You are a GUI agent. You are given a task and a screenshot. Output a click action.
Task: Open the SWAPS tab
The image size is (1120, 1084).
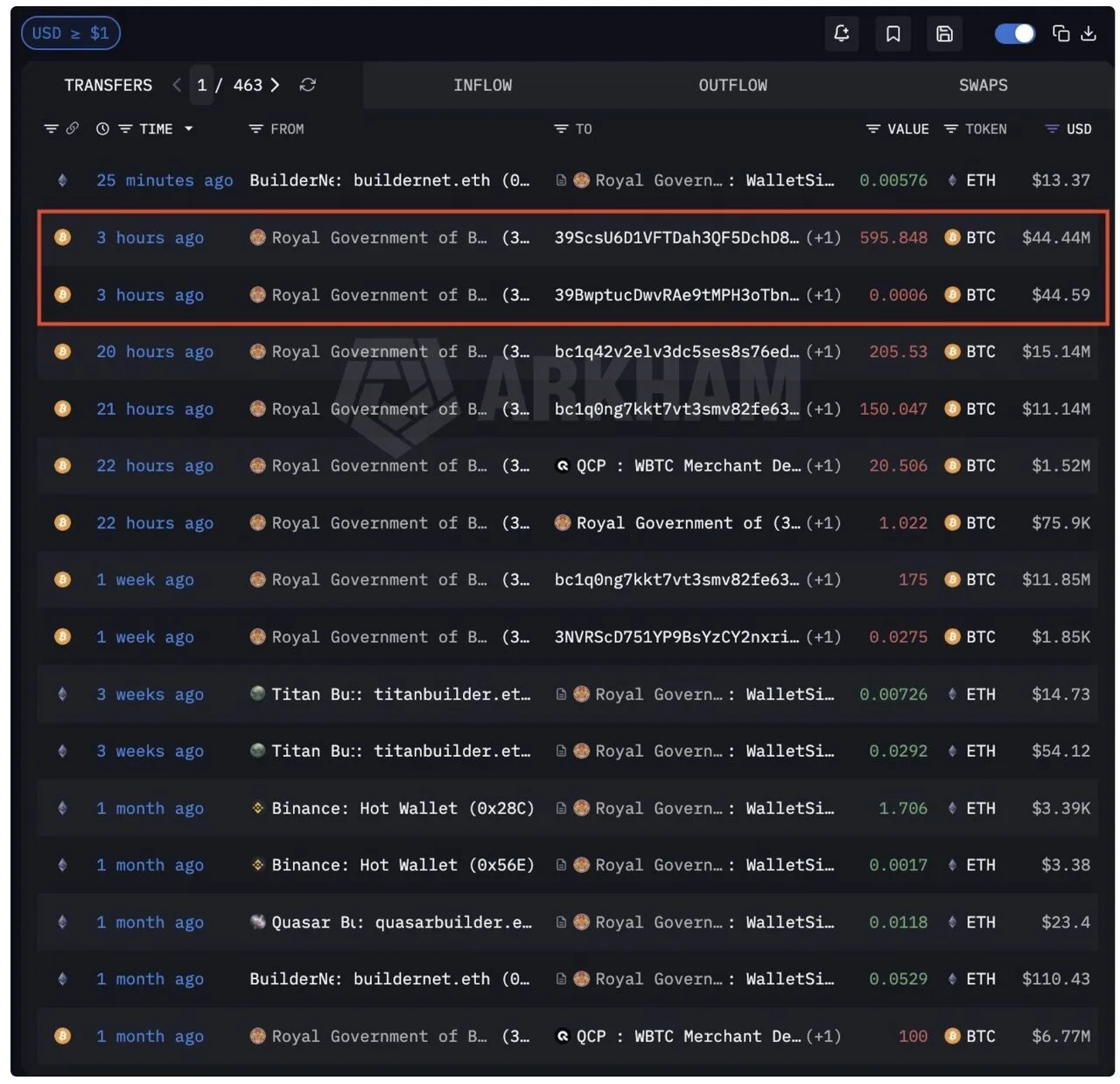(983, 85)
